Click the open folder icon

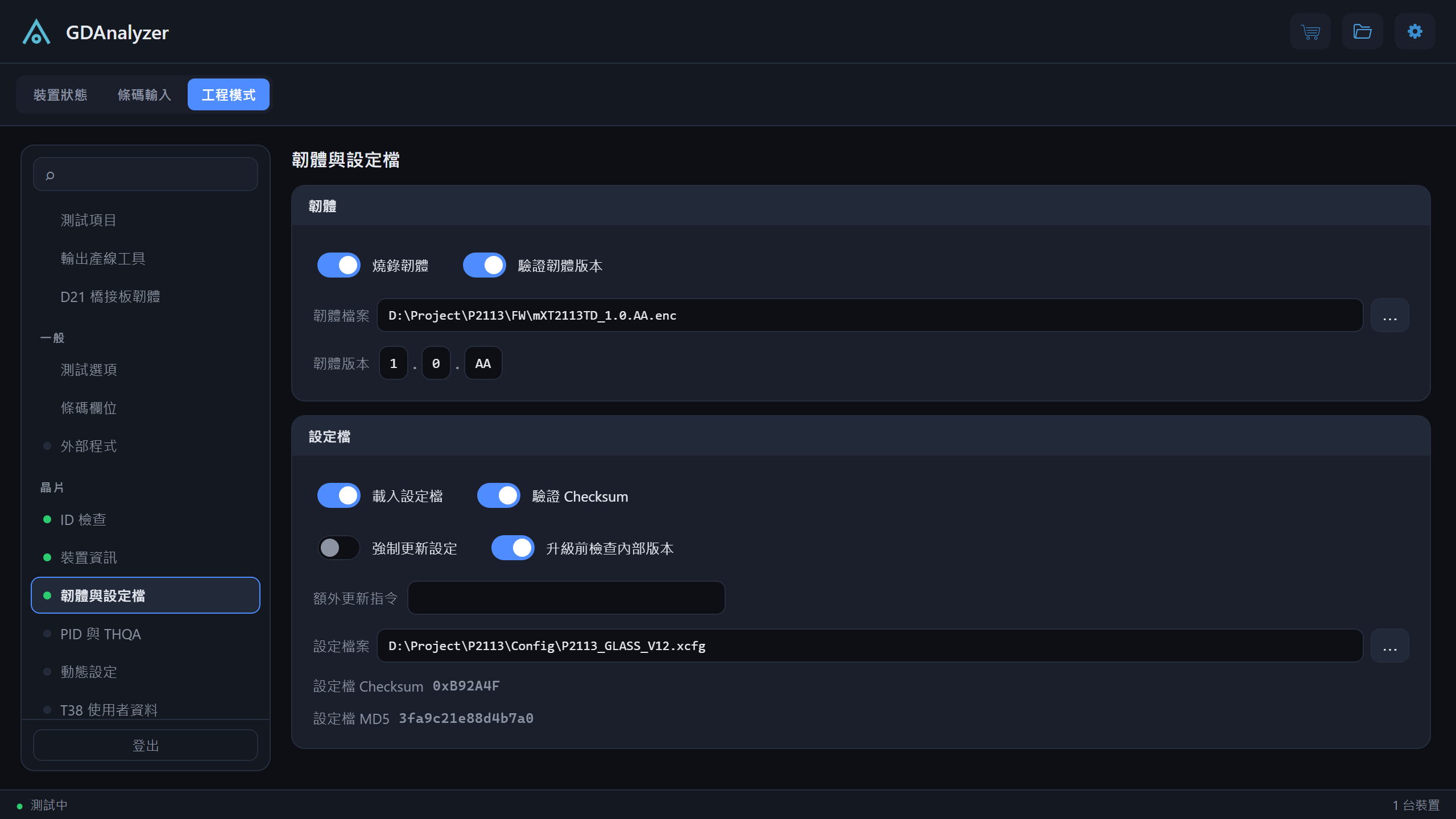[1362, 31]
